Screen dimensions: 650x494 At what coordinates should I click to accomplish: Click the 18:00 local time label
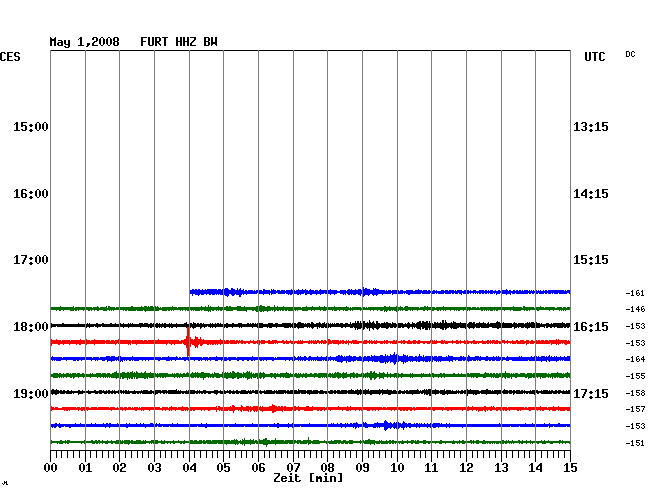pyautogui.click(x=31, y=327)
